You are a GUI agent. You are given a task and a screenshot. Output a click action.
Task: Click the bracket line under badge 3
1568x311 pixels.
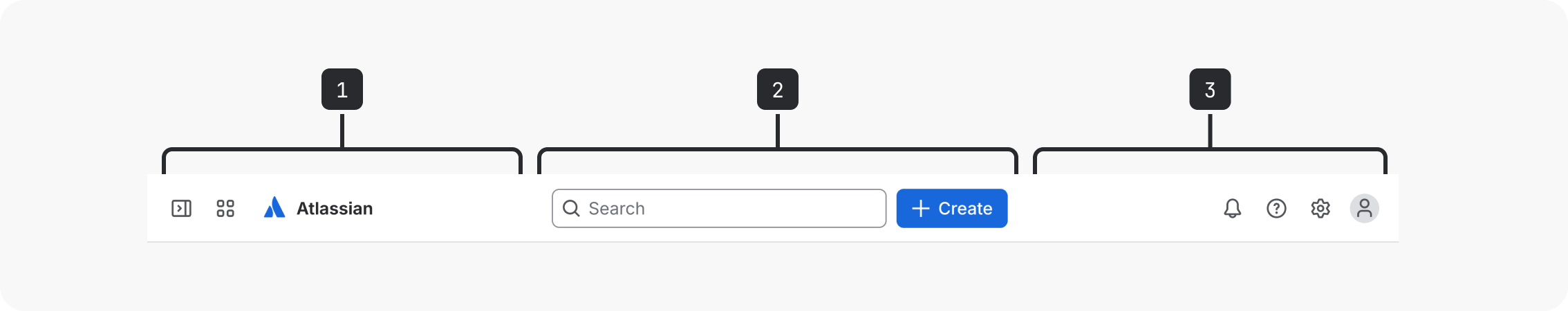point(1300,149)
